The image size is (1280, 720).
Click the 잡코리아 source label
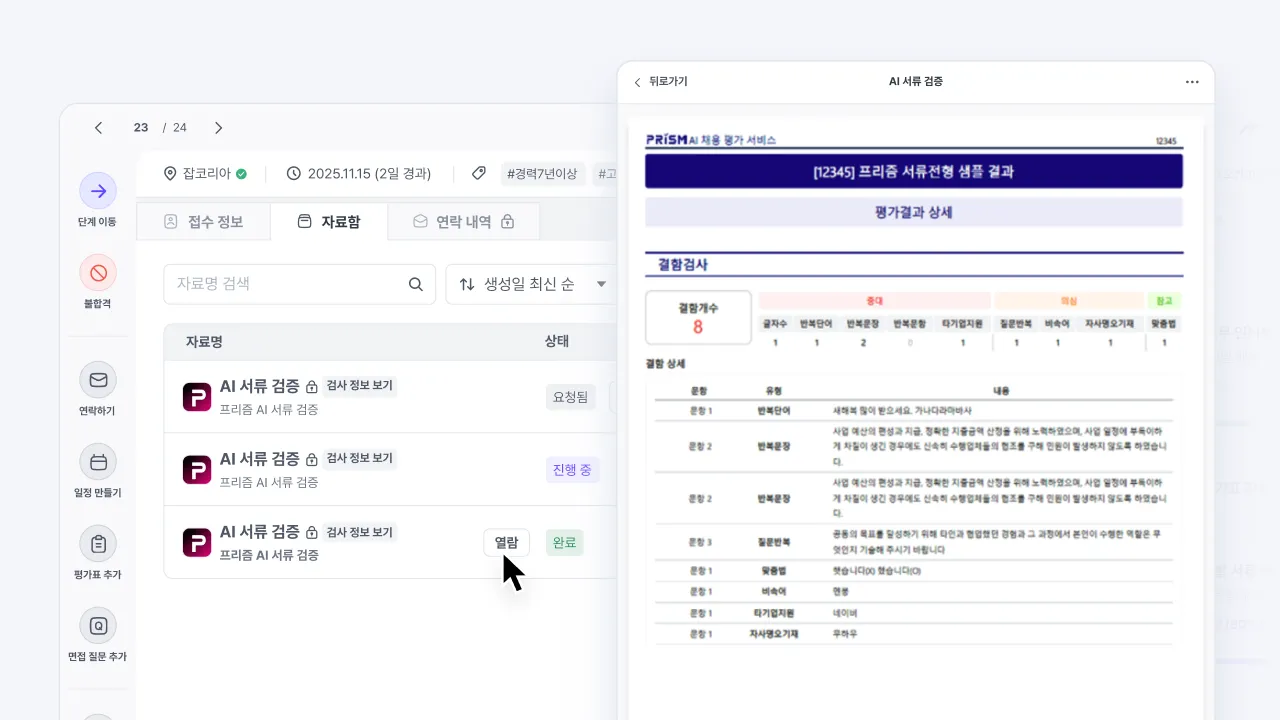(x=207, y=173)
